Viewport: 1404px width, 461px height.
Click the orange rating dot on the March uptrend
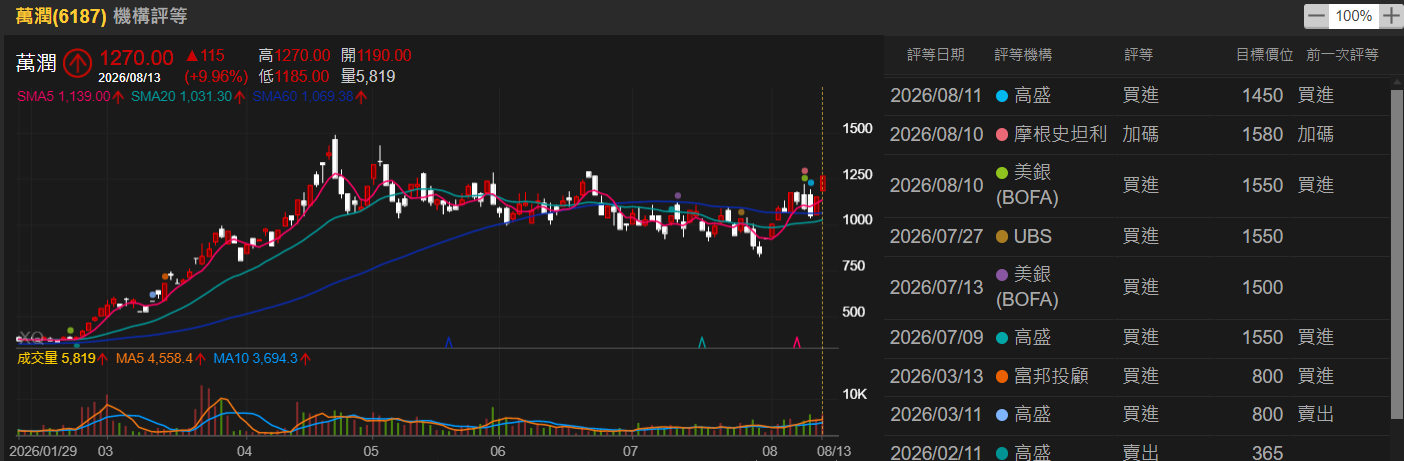pos(165,275)
